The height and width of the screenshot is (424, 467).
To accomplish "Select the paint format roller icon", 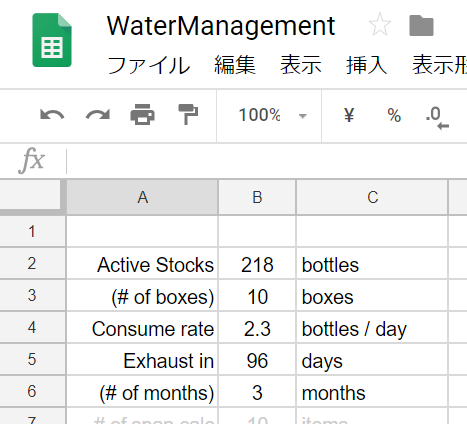I will 188,115.
